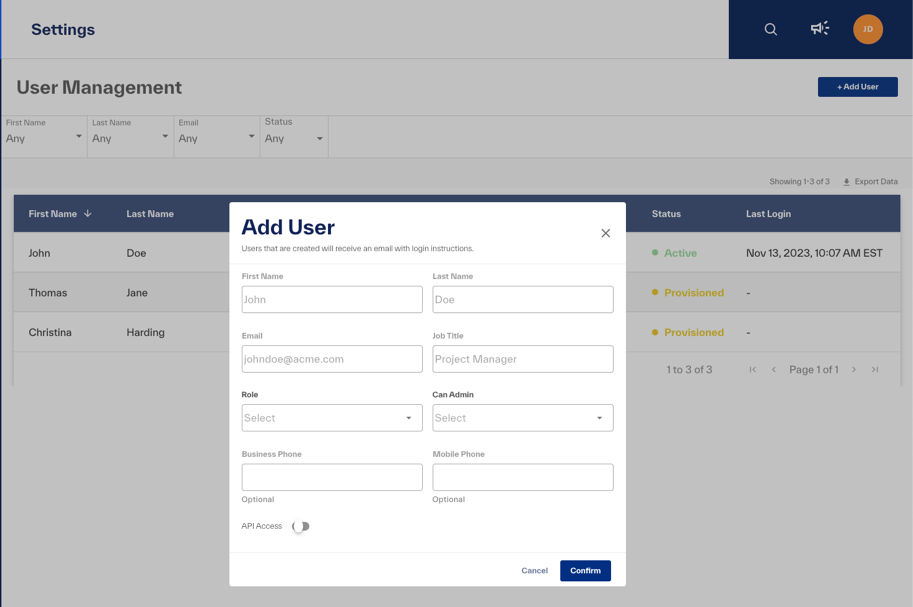Click the Active status for John
This screenshot has width=913, height=607.
674,253
